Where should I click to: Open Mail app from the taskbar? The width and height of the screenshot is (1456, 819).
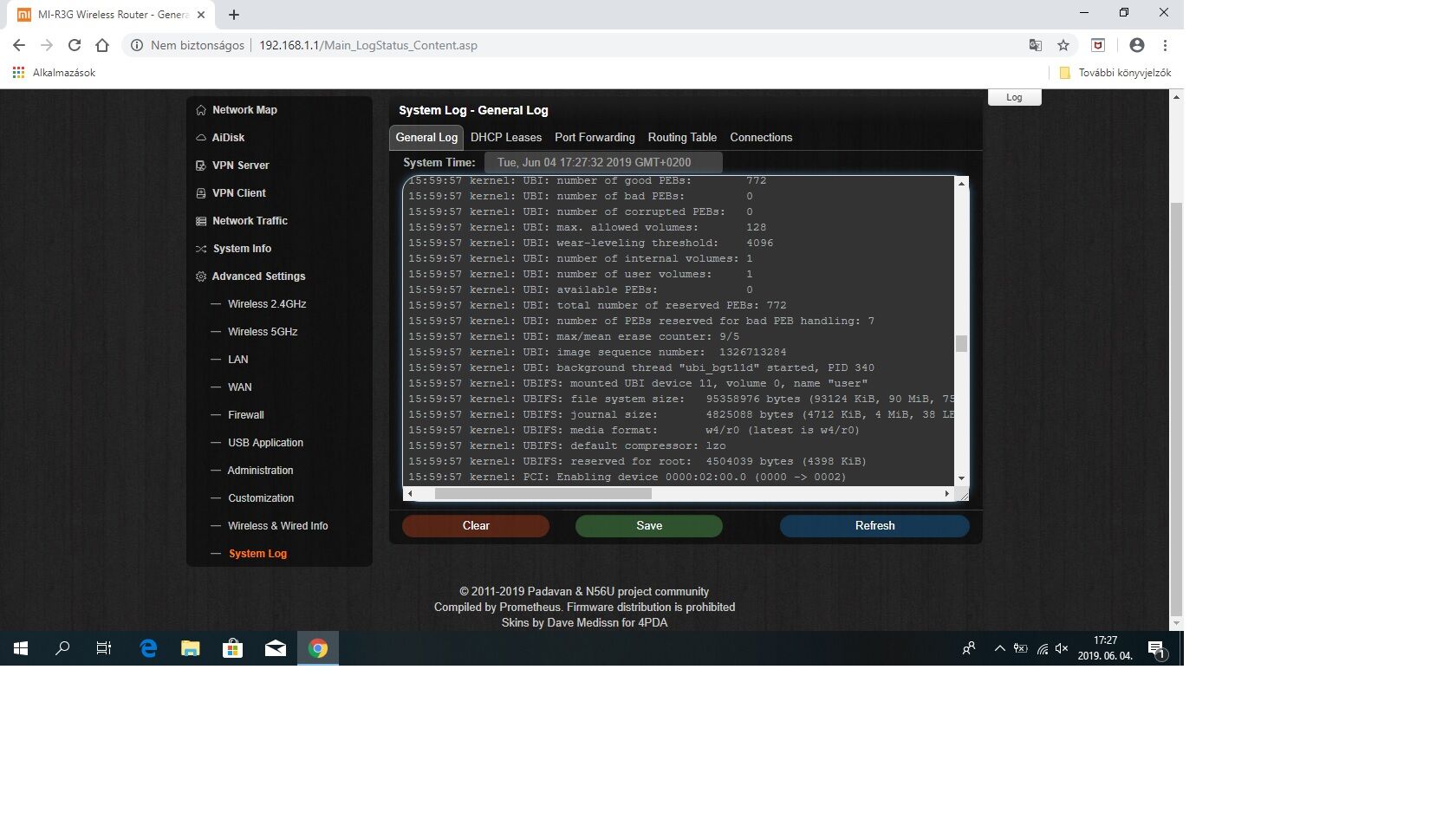click(x=276, y=648)
